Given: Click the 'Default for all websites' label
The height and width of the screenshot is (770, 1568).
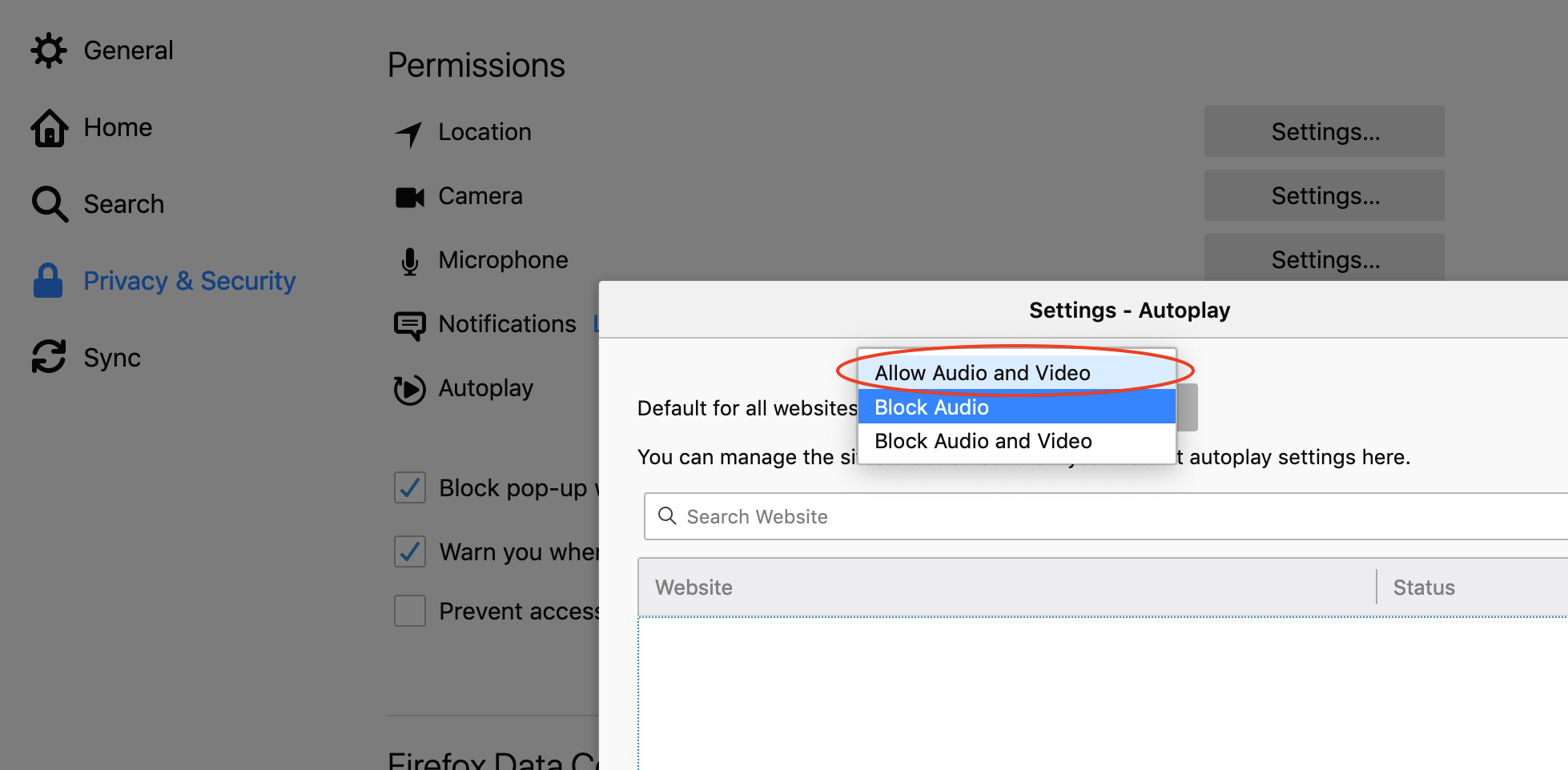Looking at the screenshot, I should (x=747, y=408).
